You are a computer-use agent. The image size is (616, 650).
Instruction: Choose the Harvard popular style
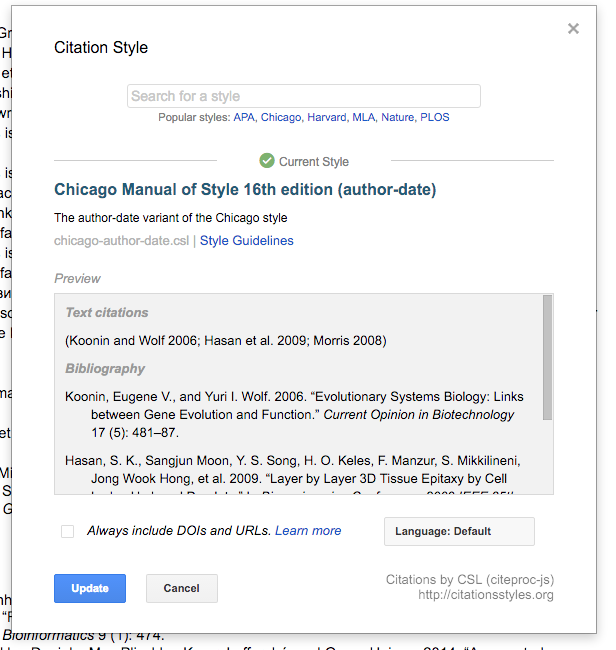click(x=327, y=117)
